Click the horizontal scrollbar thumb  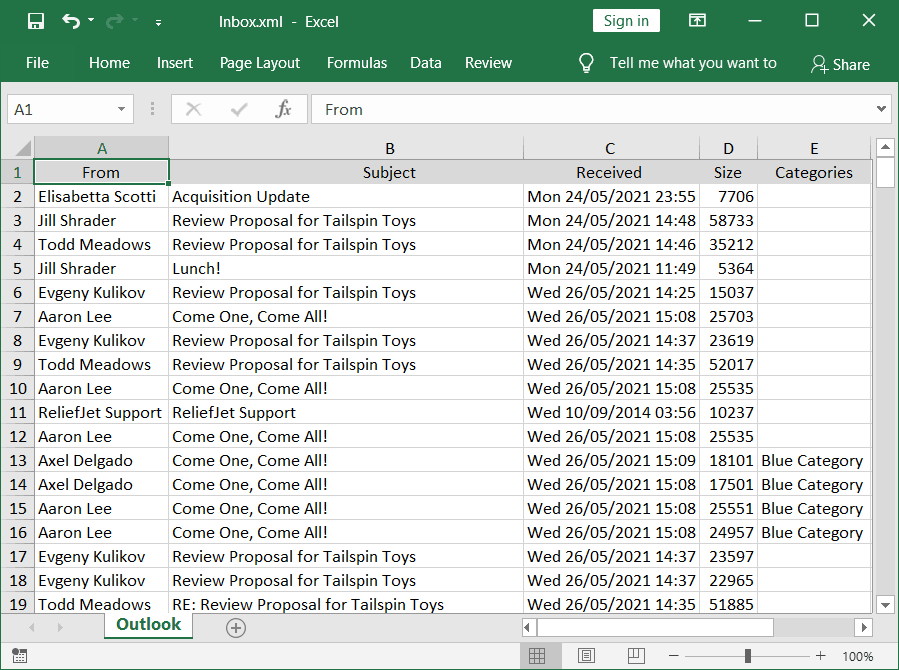(655, 628)
